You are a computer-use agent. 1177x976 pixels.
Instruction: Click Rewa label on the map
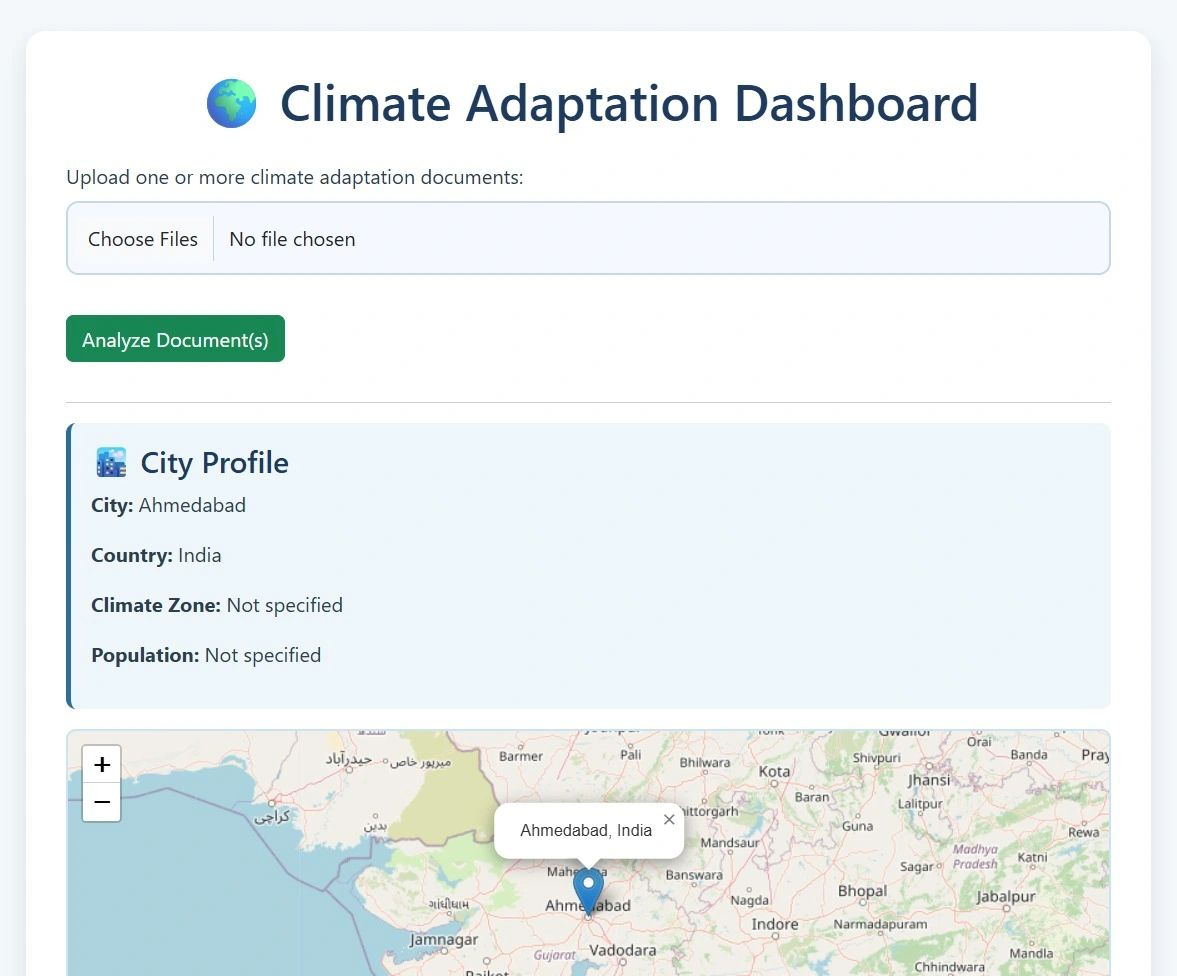click(x=1084, y=833)
